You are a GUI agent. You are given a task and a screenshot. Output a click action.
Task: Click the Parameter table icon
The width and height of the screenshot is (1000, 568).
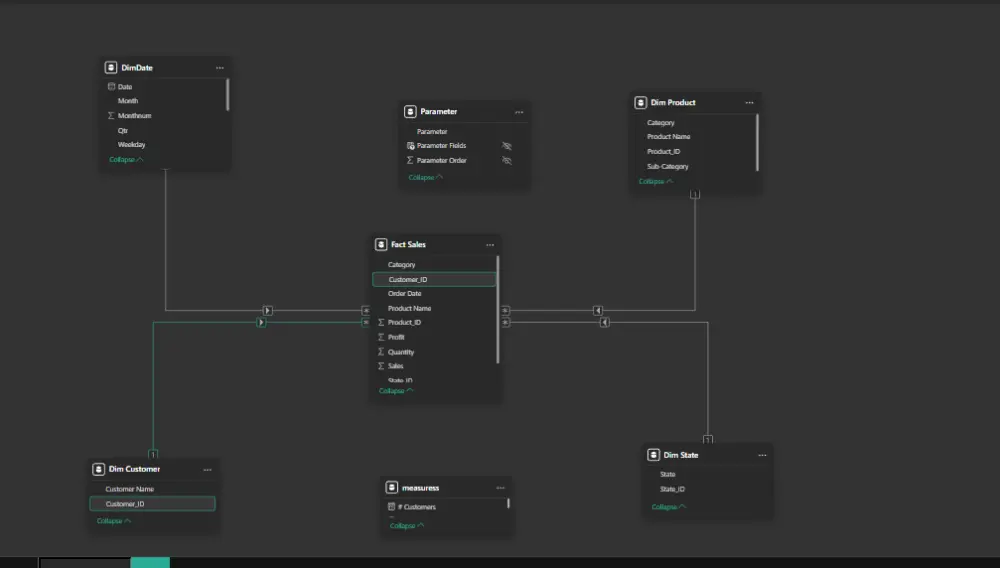(410, 112)
